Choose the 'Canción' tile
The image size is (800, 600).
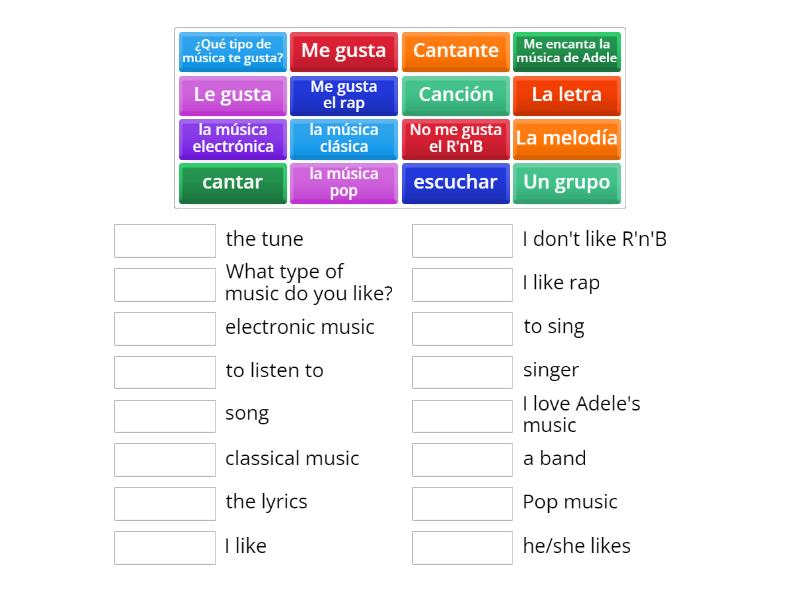pyautogui.click(x=455, y=95)
